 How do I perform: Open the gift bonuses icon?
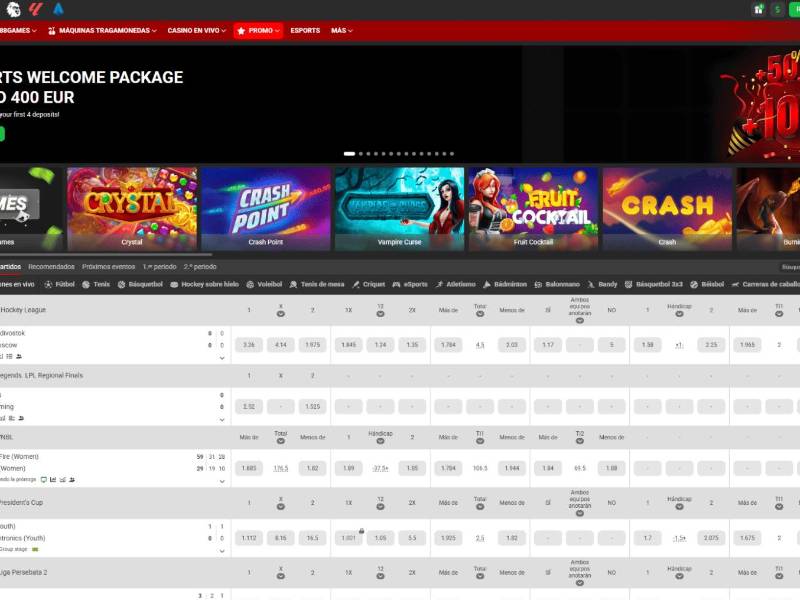(x=758, y=9)
